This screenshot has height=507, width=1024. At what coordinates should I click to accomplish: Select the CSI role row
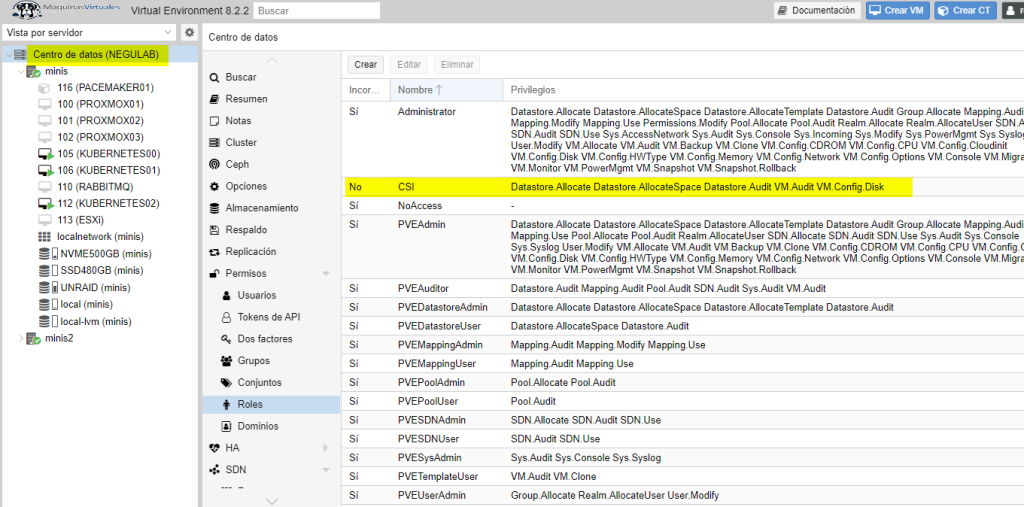pos(628,187)
